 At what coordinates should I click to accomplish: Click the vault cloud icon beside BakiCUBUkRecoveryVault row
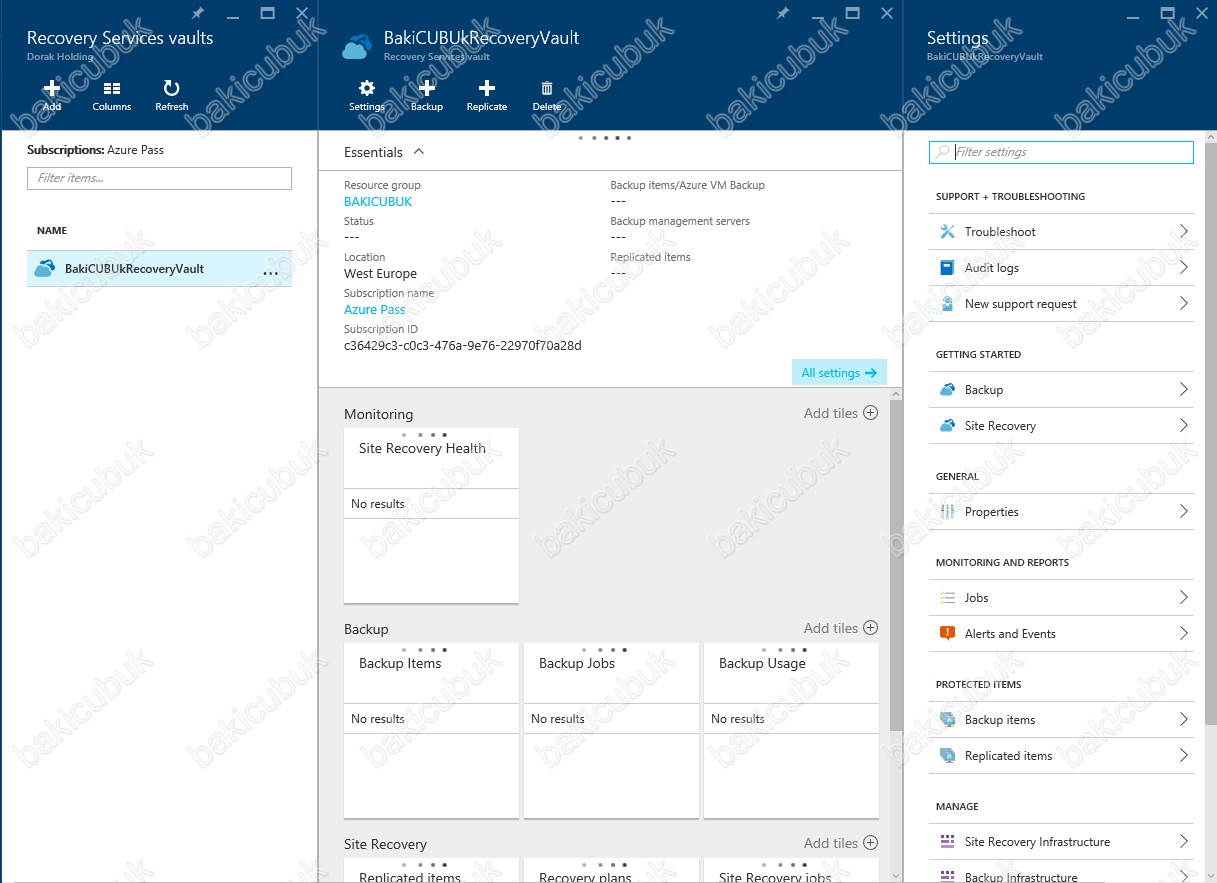pos(45,269)
